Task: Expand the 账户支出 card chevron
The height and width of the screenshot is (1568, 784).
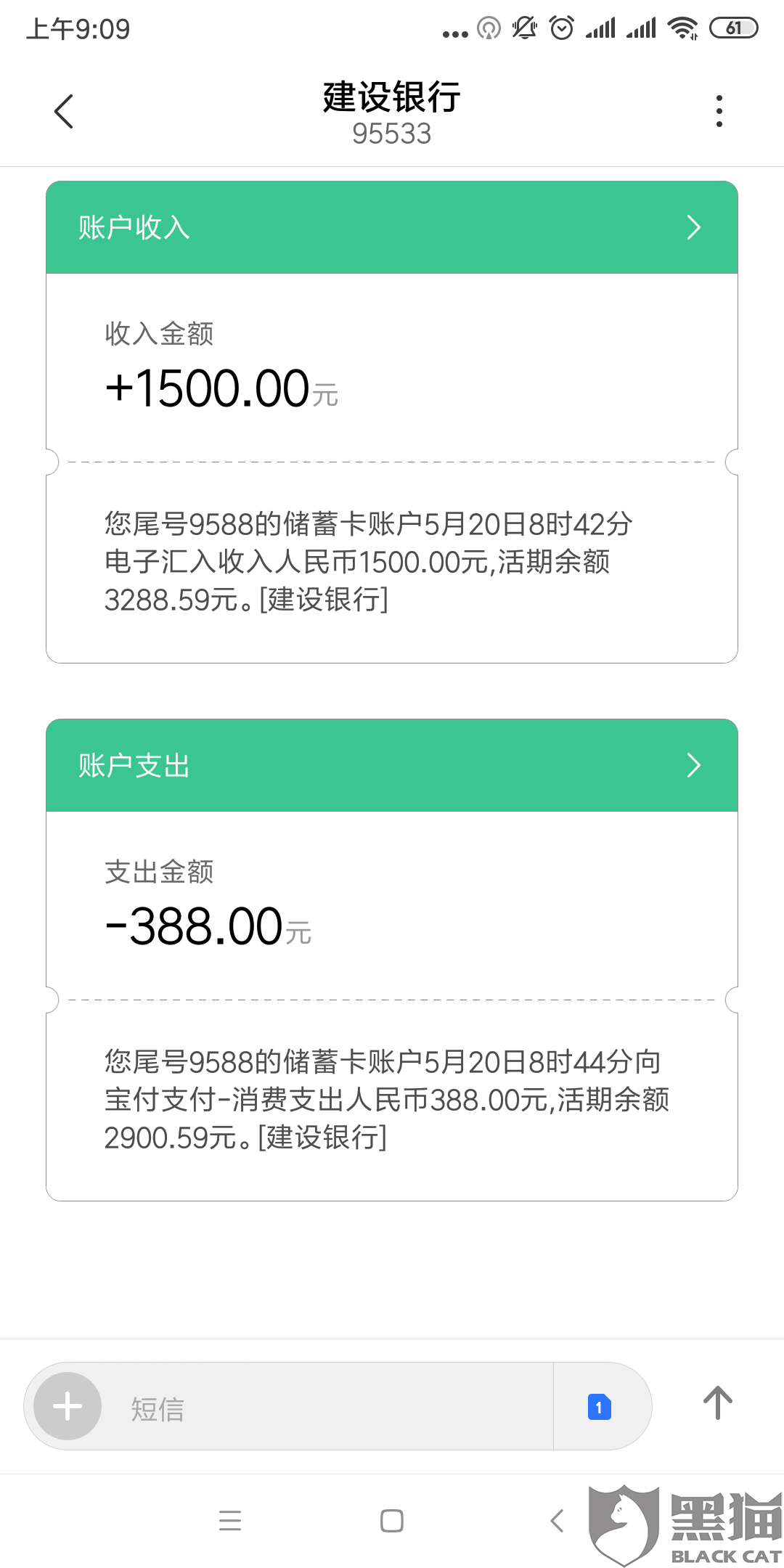Action: (693, 766)
